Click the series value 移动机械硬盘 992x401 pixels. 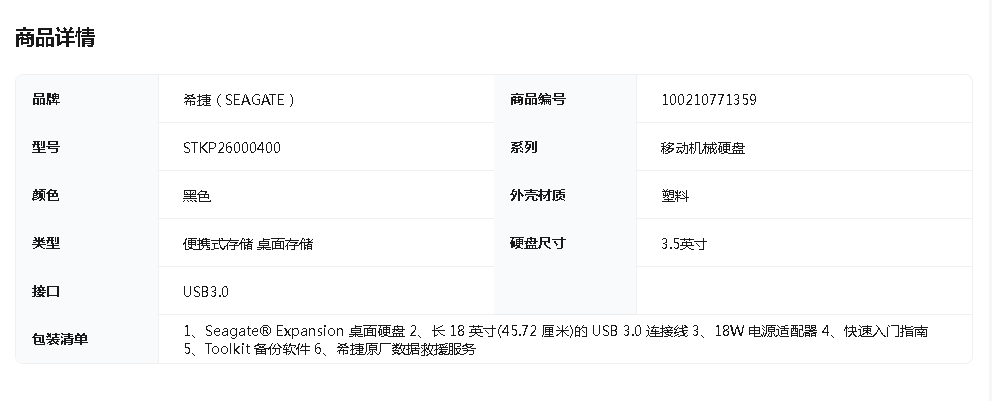pyautogui.click(x=703, y=148)
